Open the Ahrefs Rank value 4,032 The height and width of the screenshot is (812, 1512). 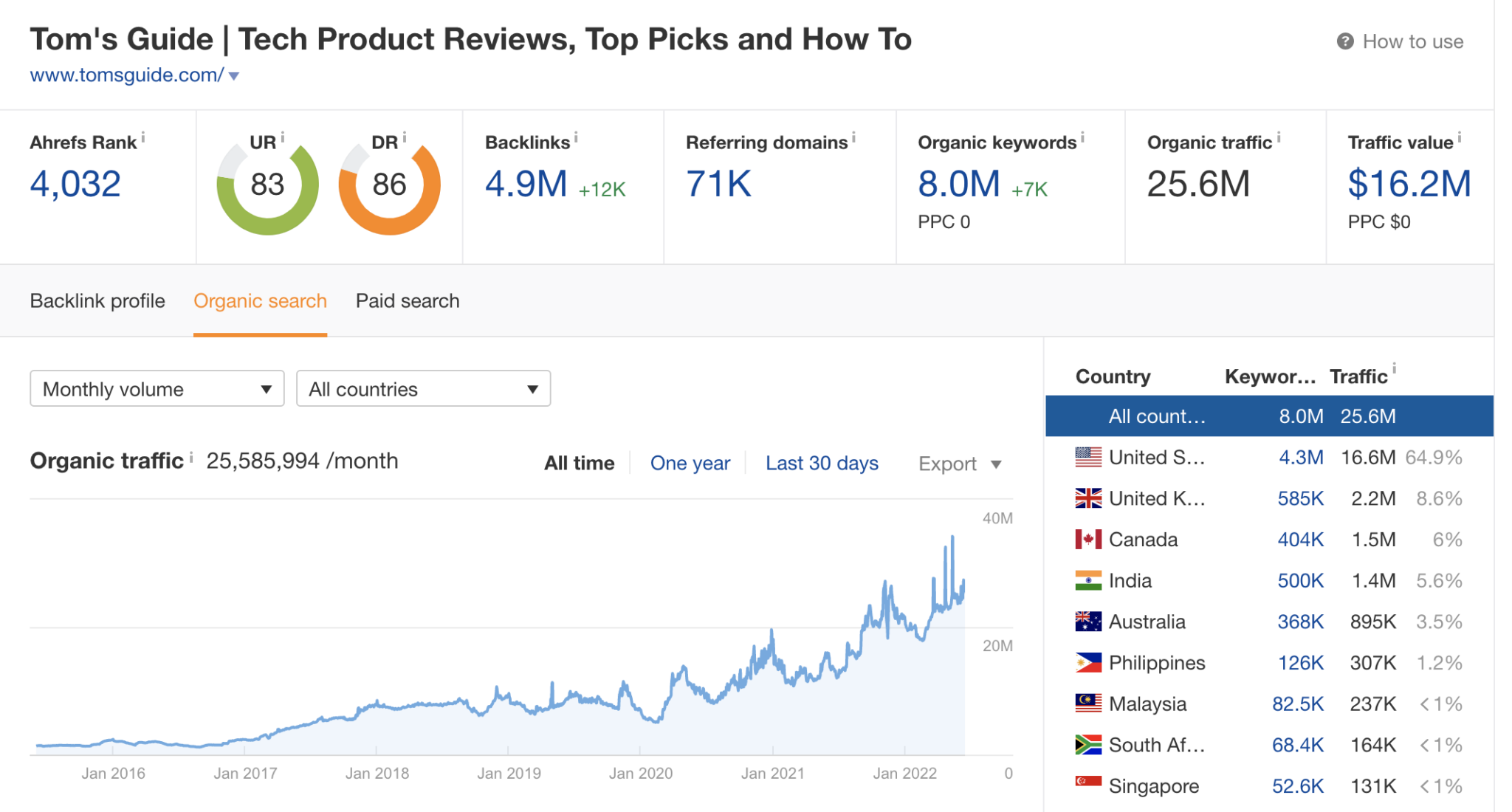(x=75, y=184)
